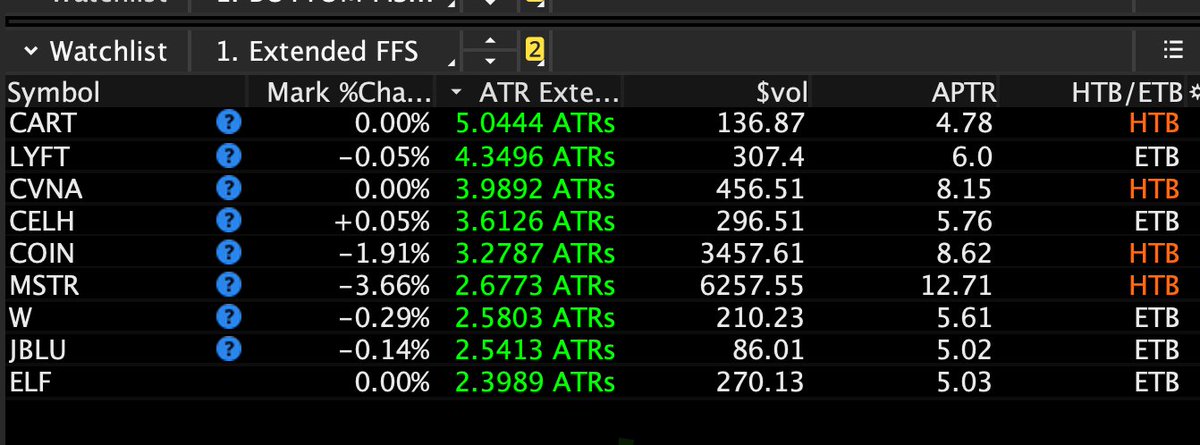
Task: Click the 6257.55 $vol cell for MSTR
Action: click(753, 285)
